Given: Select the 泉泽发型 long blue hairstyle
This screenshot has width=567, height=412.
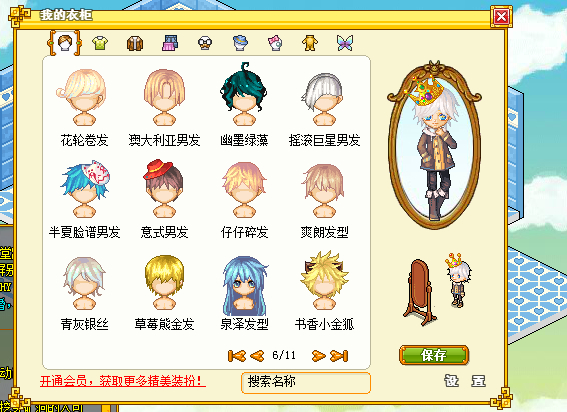Looking at the screenshot, I should tap(244, 293).
